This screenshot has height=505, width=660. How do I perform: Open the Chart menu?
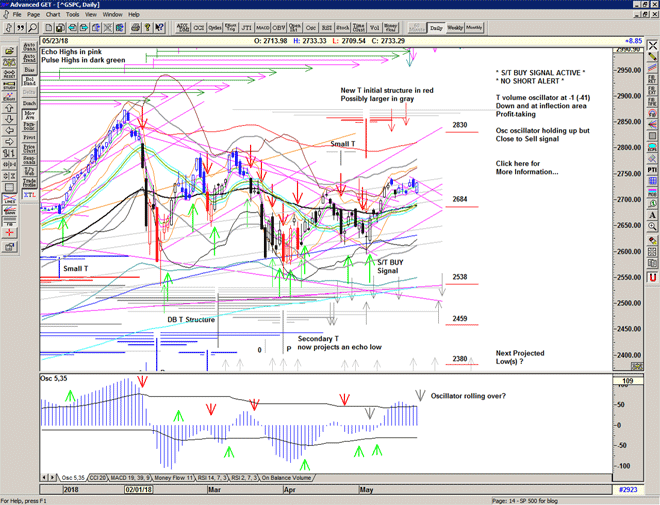pos(53,15)
